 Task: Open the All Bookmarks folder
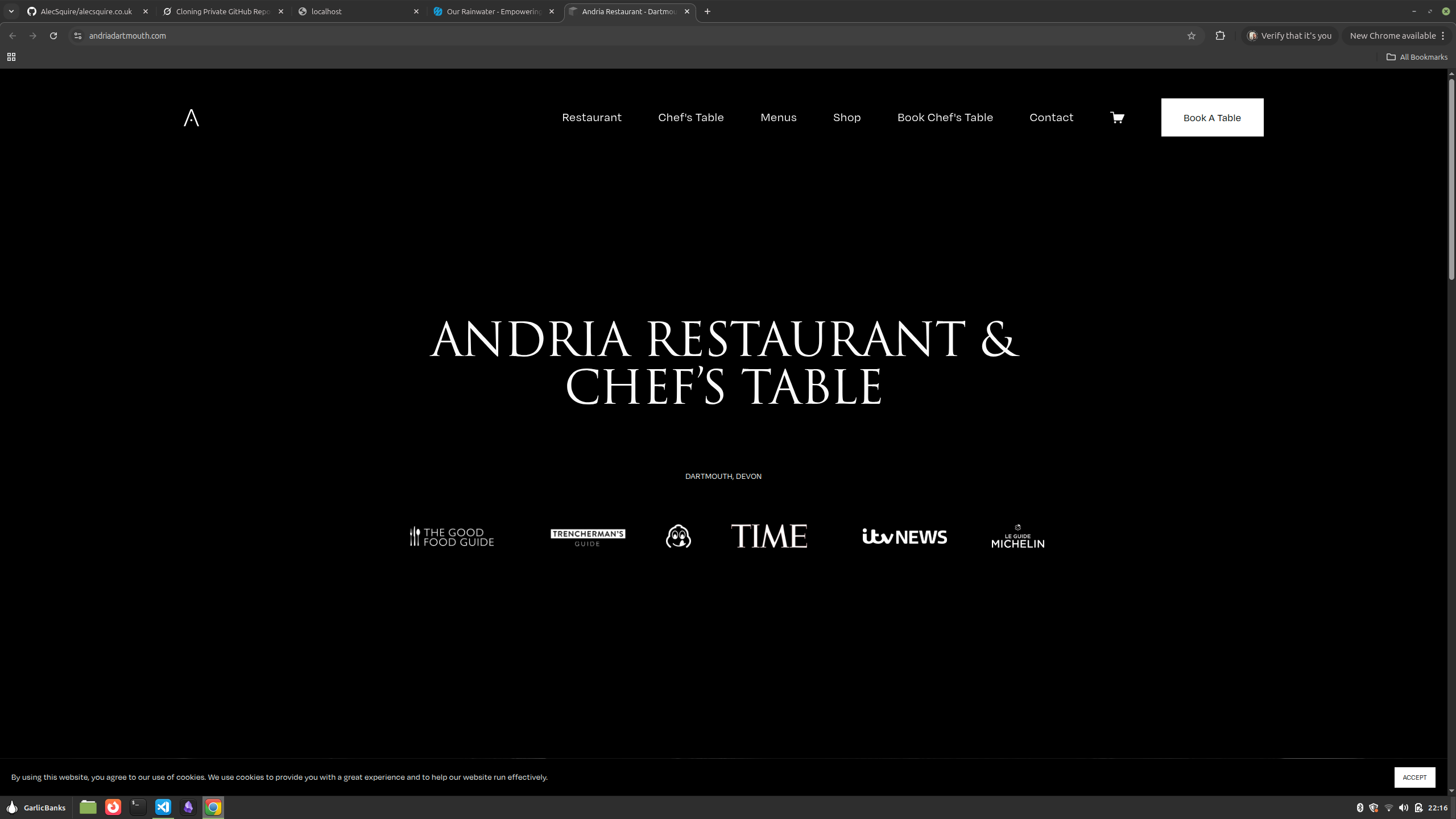click(x=1417, y=57)
